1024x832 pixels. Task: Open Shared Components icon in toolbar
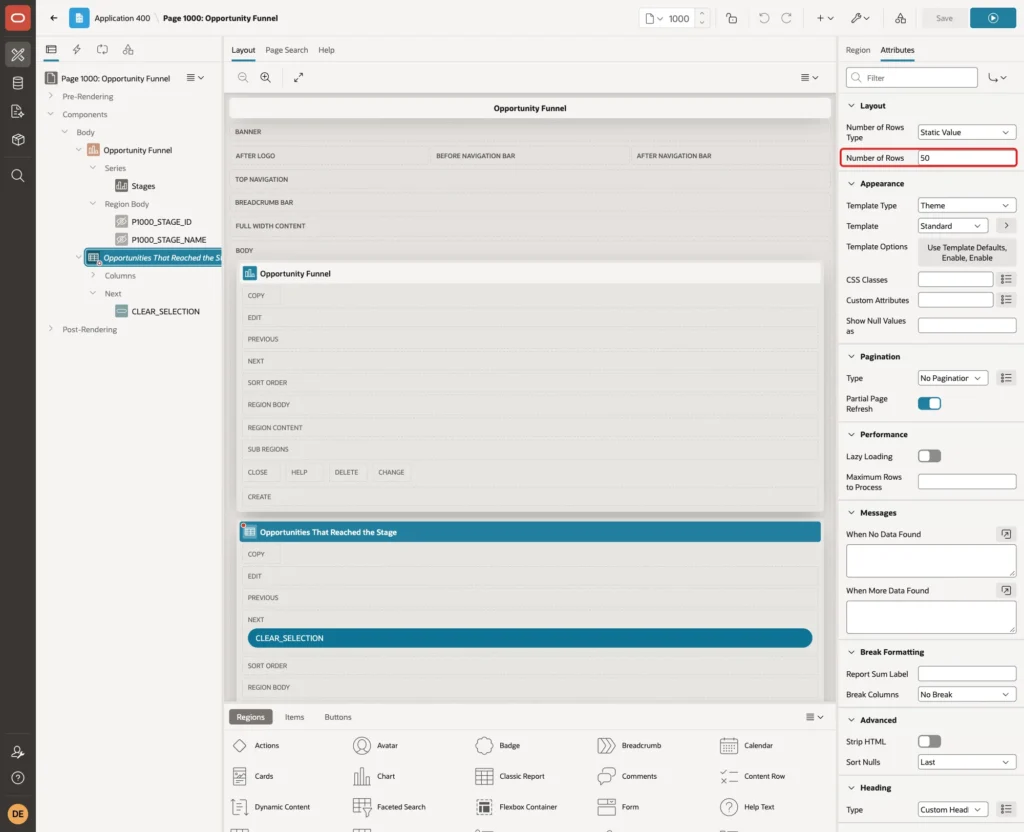900,18
